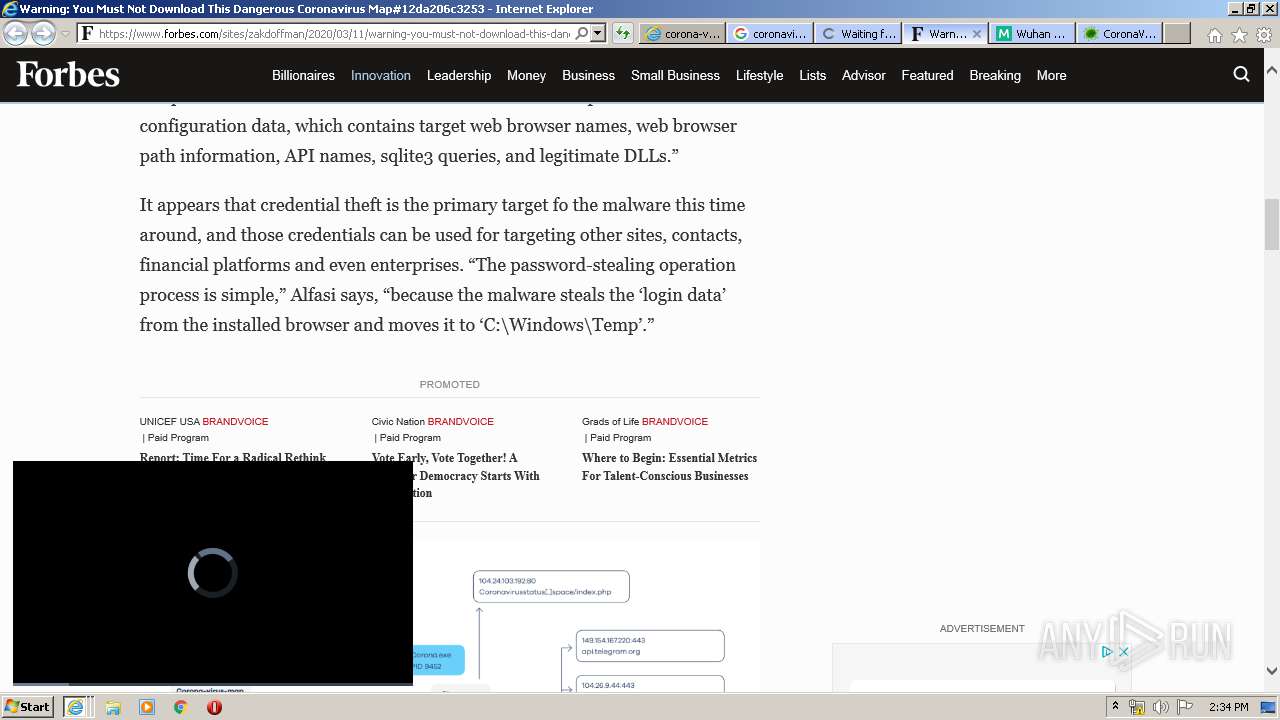Open the Lifestyle menu
Viewport: 1280px width, 720px height.
click(x=759, y=75)
